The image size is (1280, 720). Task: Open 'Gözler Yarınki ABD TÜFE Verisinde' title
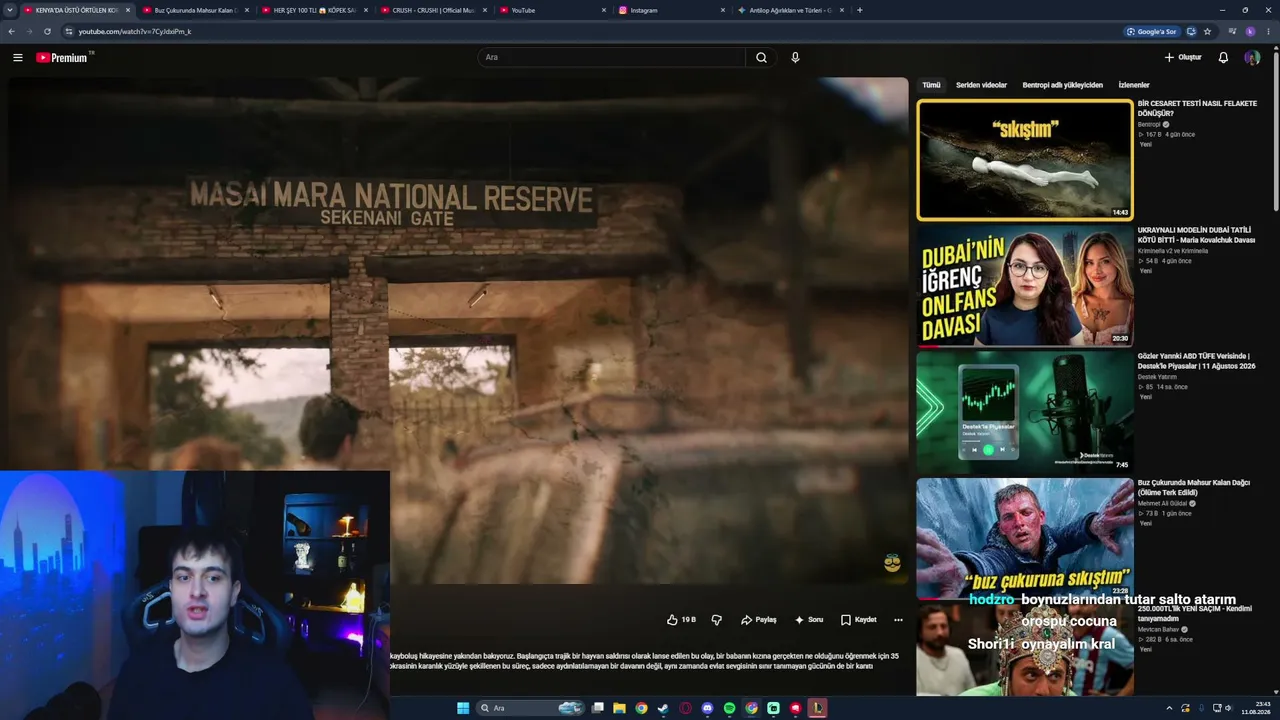coord(1196,361)
